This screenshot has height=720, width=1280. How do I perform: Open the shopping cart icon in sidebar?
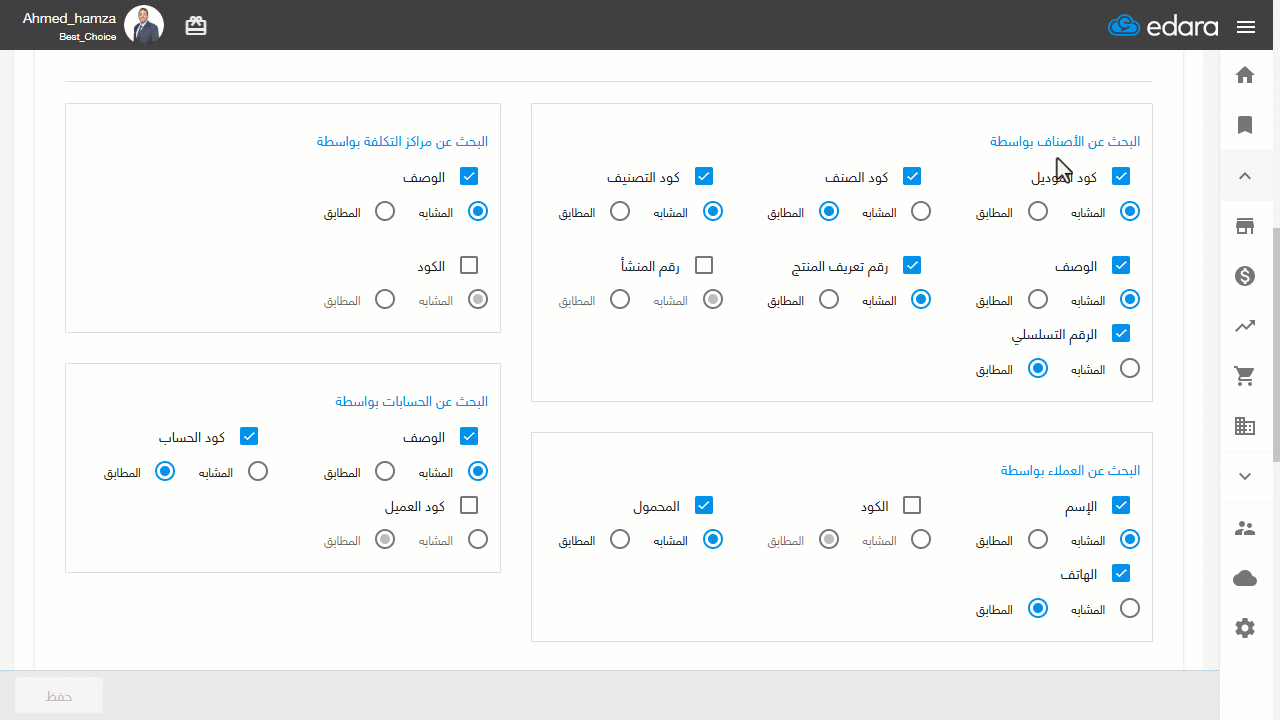[1245, 376]
